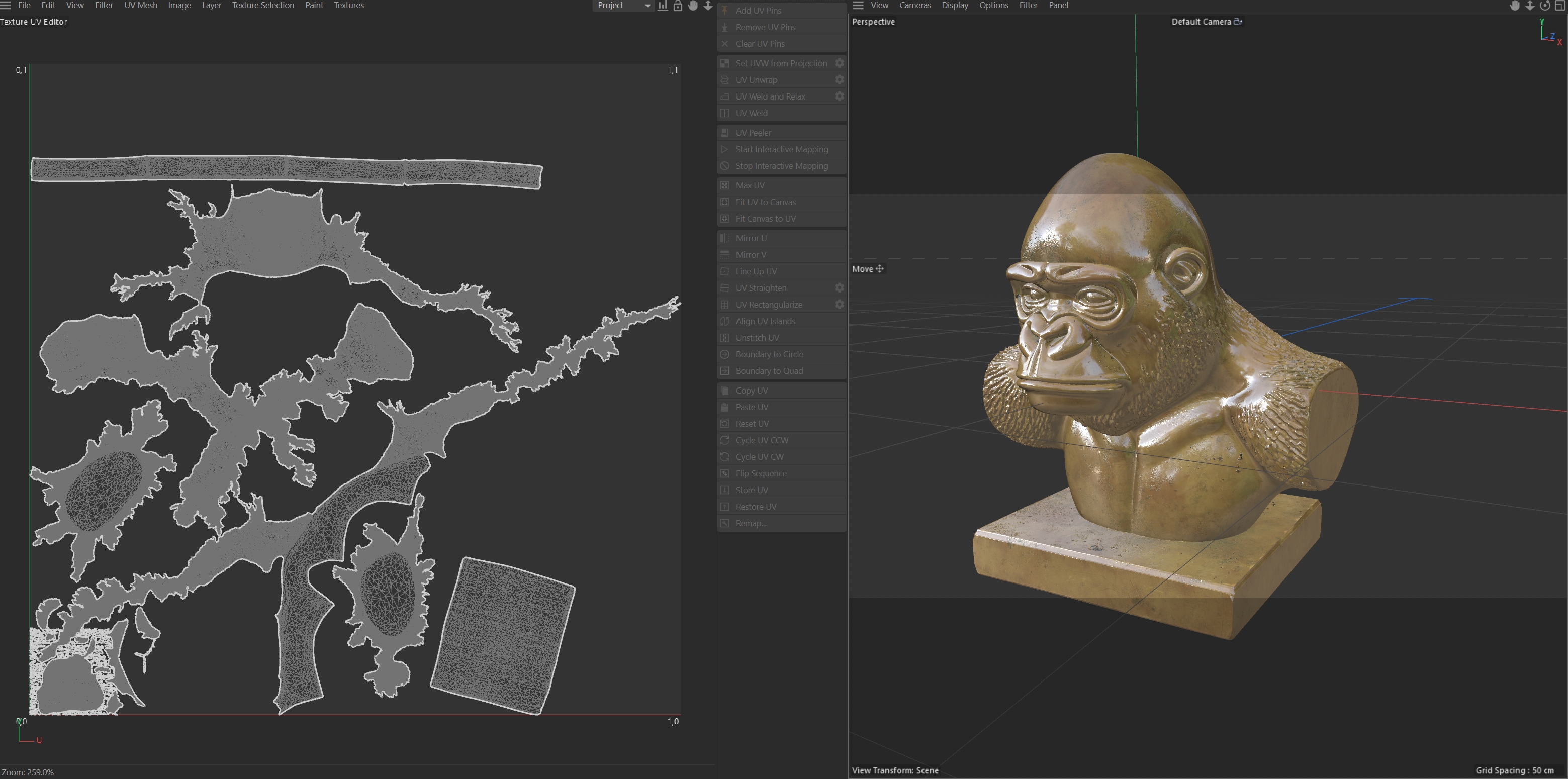
Task: Open the UV Straighten options gear
Action: coord(839,288)
